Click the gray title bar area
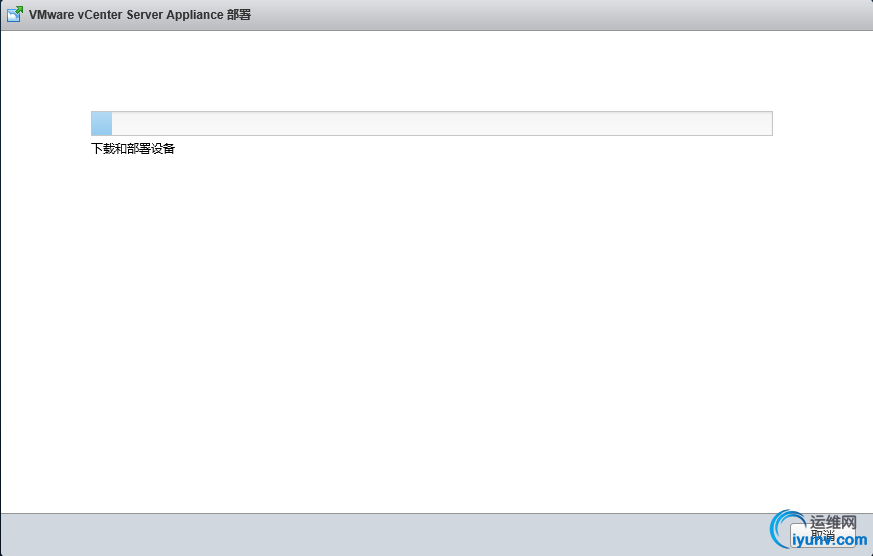873x556 pixels. coord(557,15)
